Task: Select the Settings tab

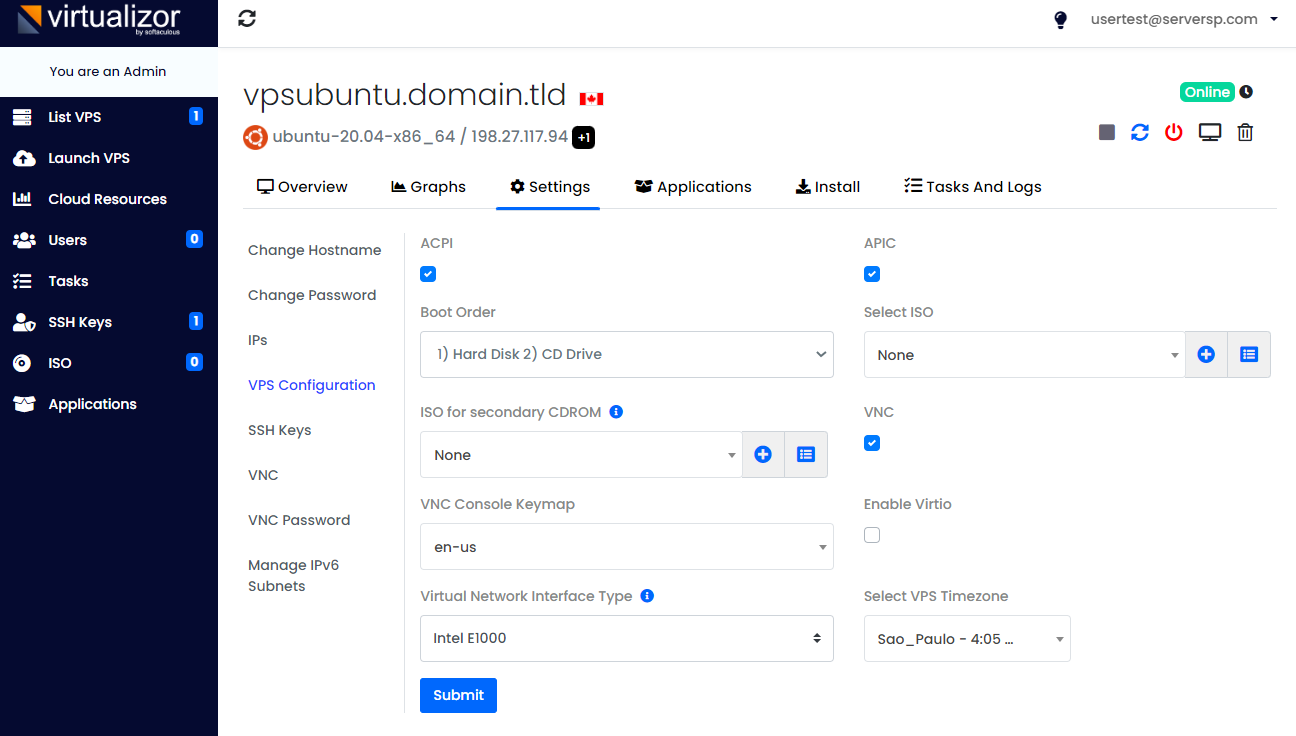Action: tap(549, 187)
